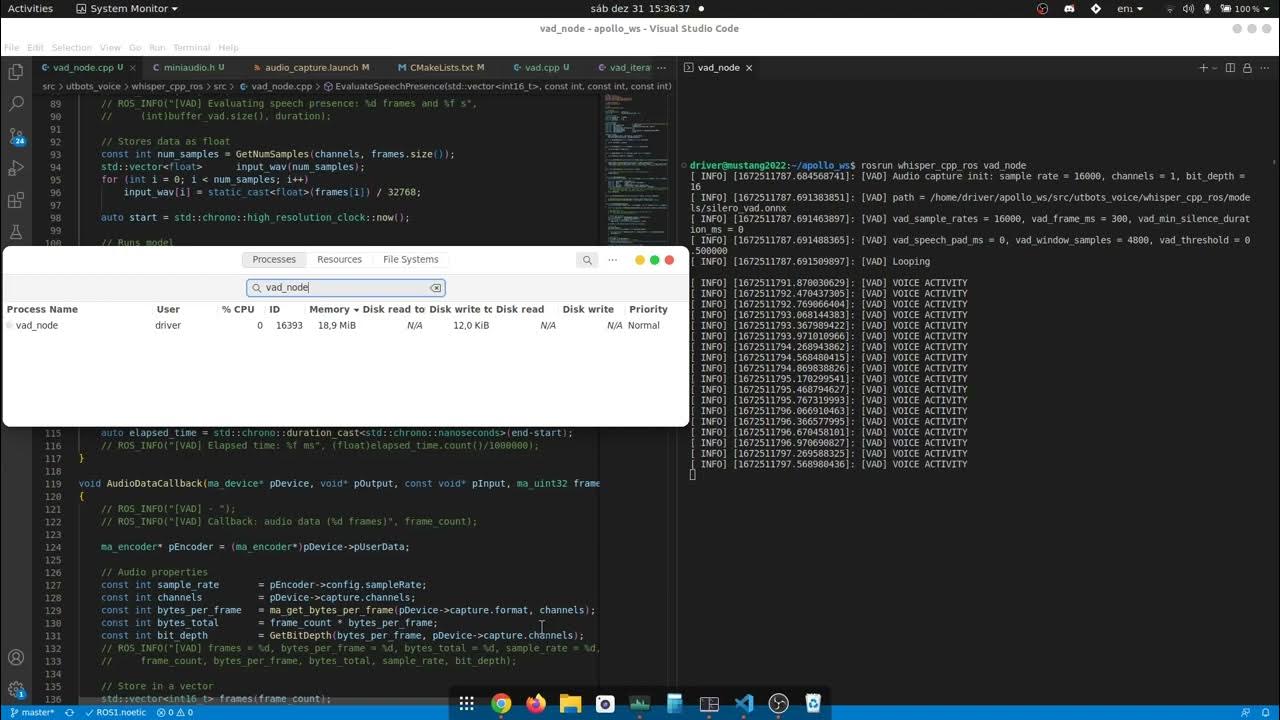Image resolution: width=1280 pixels, height=720 pixels.
Task: Open the Screenshot camera app in dock
Action: 605,704
